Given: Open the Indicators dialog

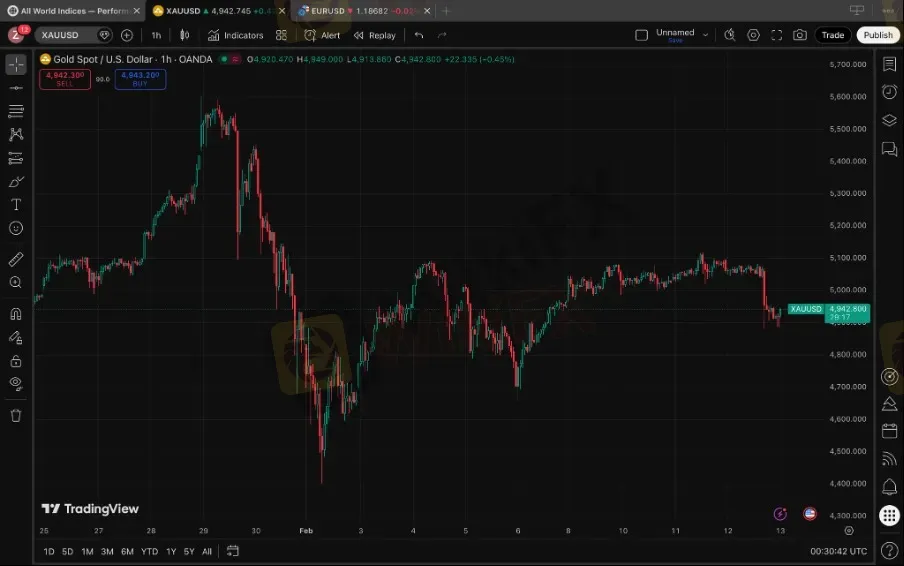Looking at the screenshot, I should (235, 35).
